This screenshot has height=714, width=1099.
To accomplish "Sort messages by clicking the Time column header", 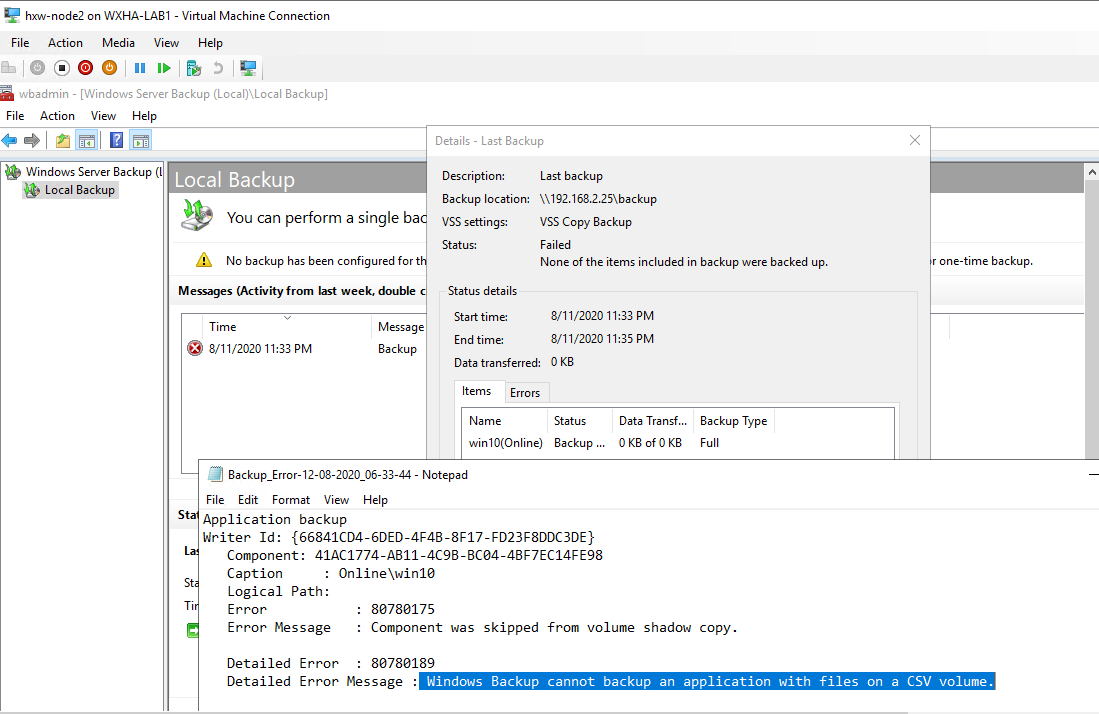I will click(x=222, y=326).
